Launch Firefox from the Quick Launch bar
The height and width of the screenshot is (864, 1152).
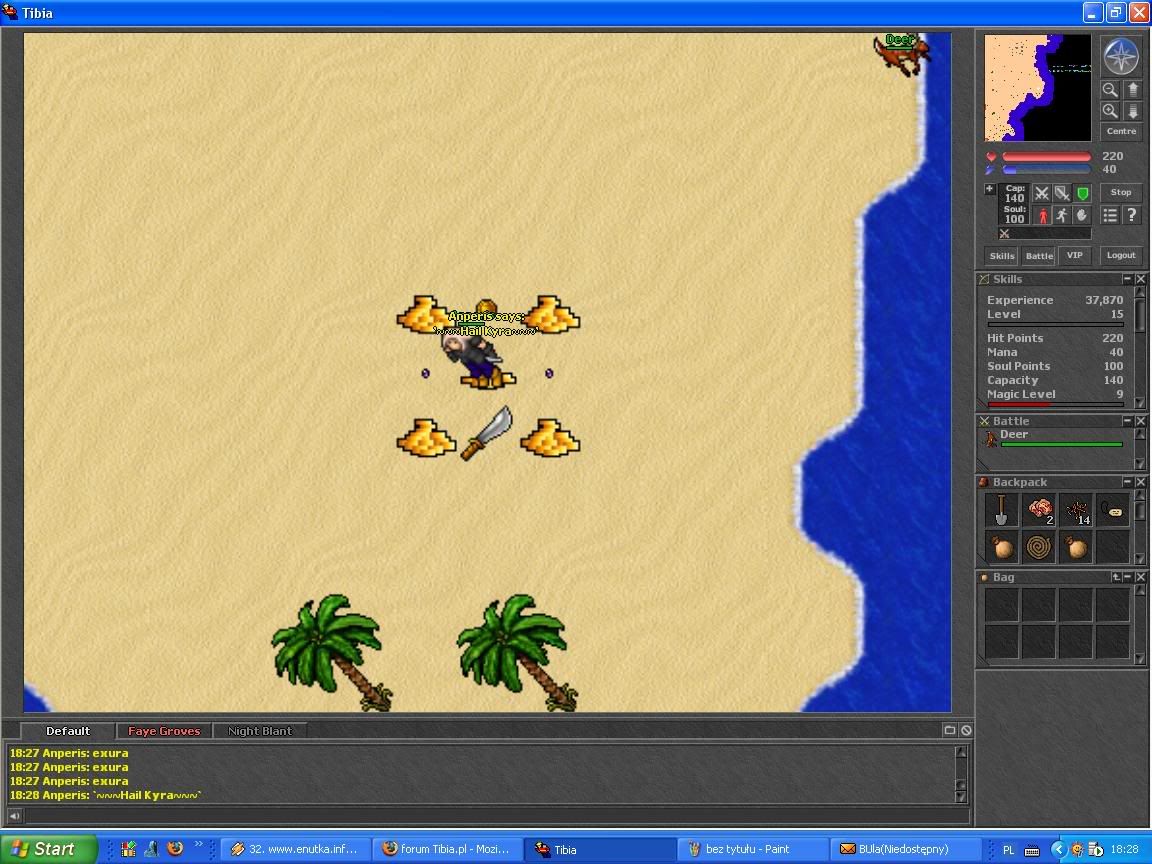pos(175,849)
